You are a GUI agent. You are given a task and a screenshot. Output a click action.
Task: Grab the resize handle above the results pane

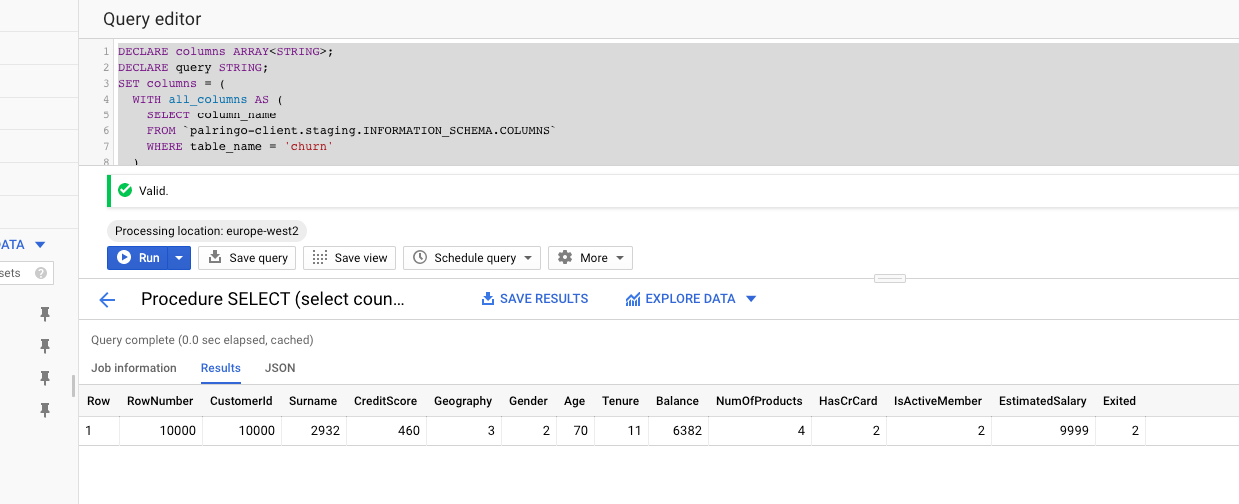pos(889,278)
